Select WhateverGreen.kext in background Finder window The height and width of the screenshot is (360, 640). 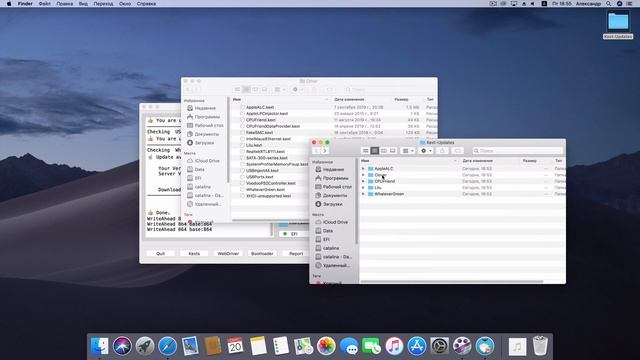tap(265, 190)
